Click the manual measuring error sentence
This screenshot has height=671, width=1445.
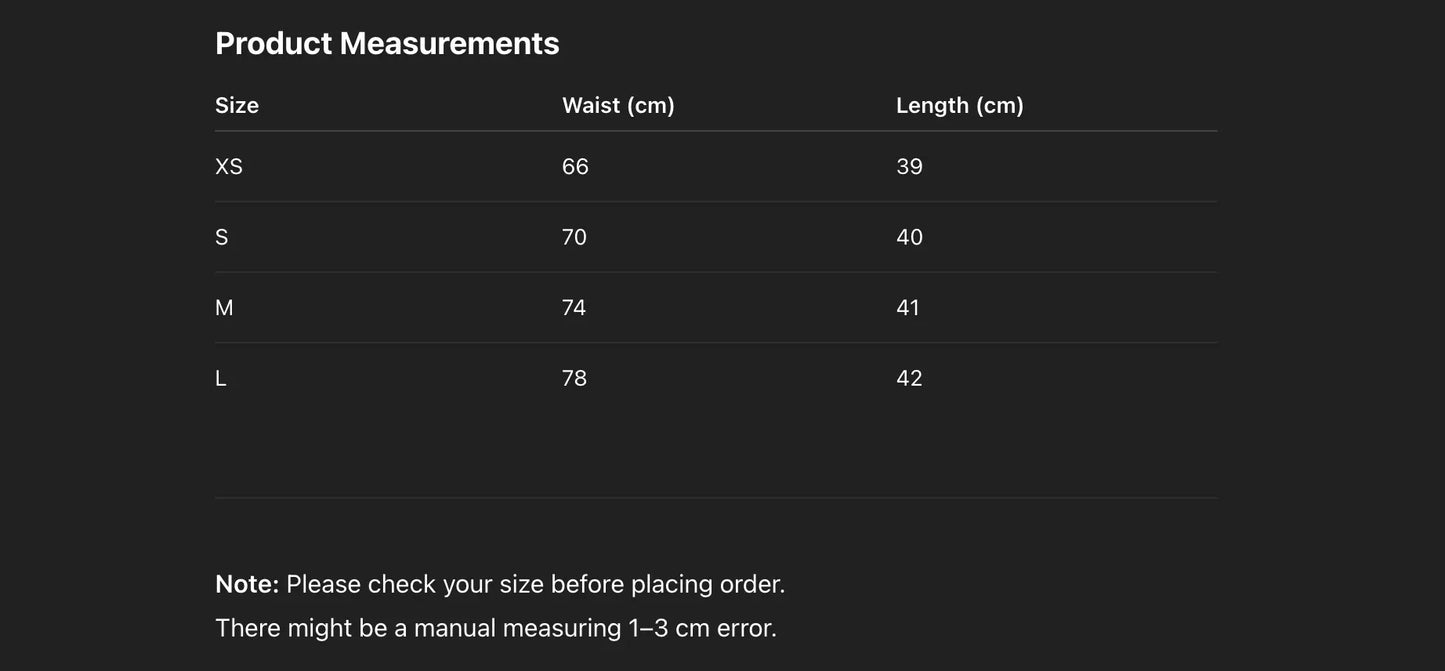(495, 628)
